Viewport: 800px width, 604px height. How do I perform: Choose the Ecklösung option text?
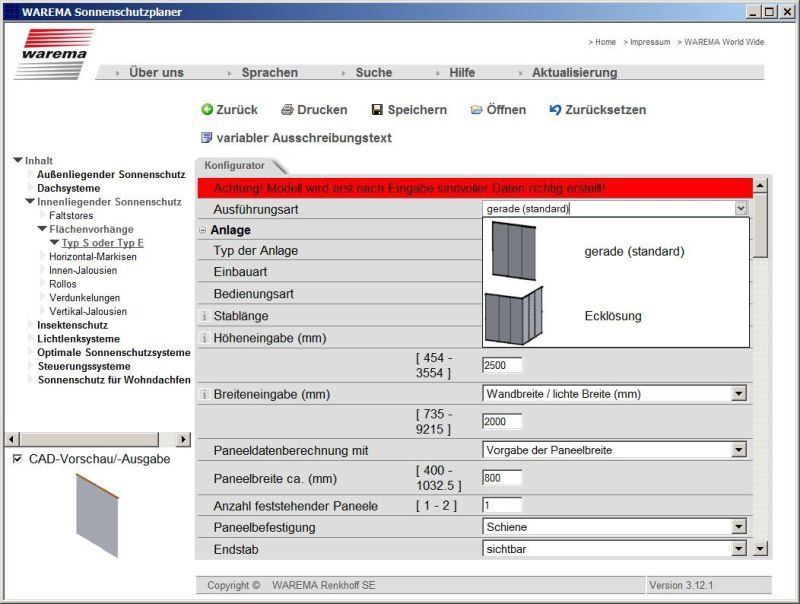[613, 316]
